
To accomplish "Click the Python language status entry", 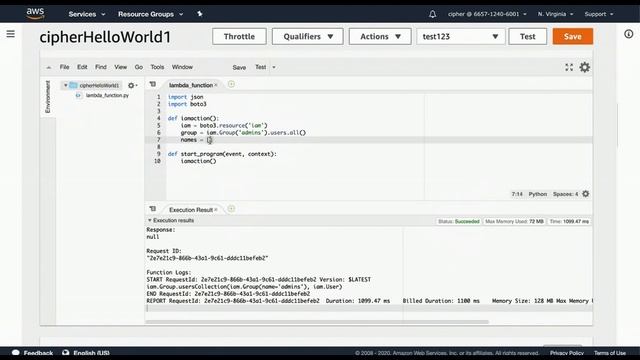I will tap(538, 194).
